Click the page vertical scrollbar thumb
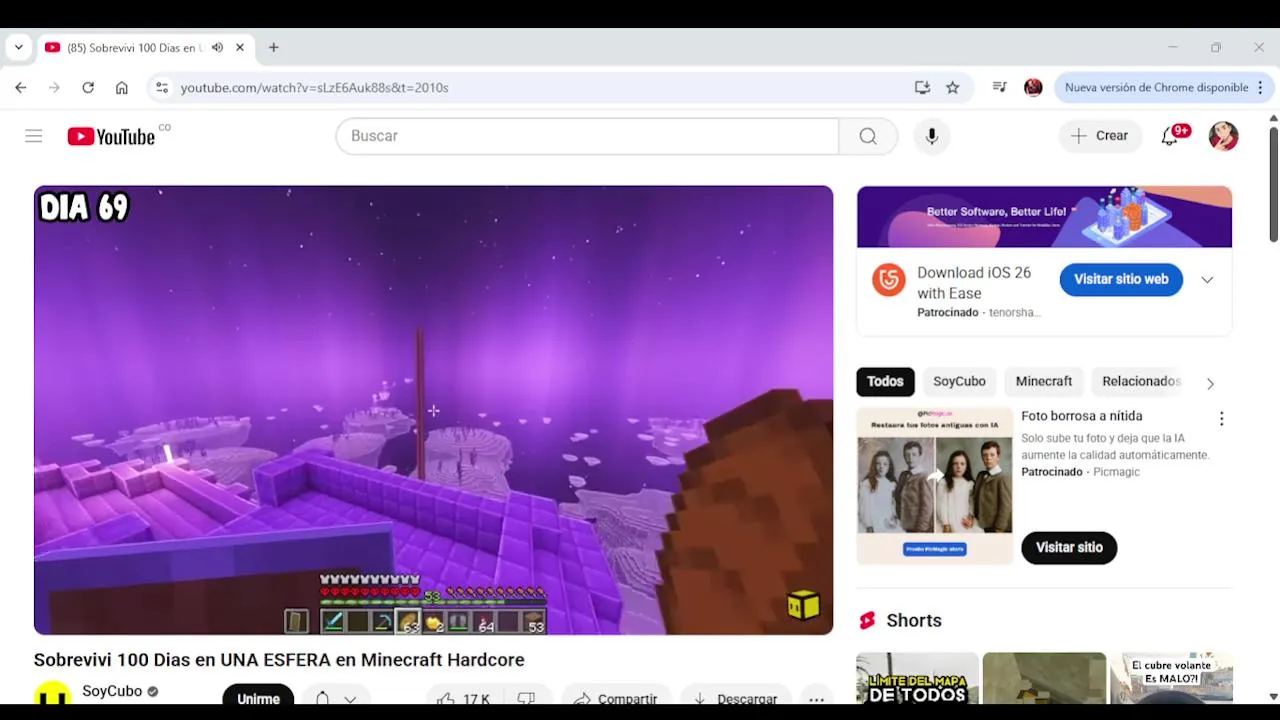The width and height of the screenshot is (1280, 720). [1273, 184]
